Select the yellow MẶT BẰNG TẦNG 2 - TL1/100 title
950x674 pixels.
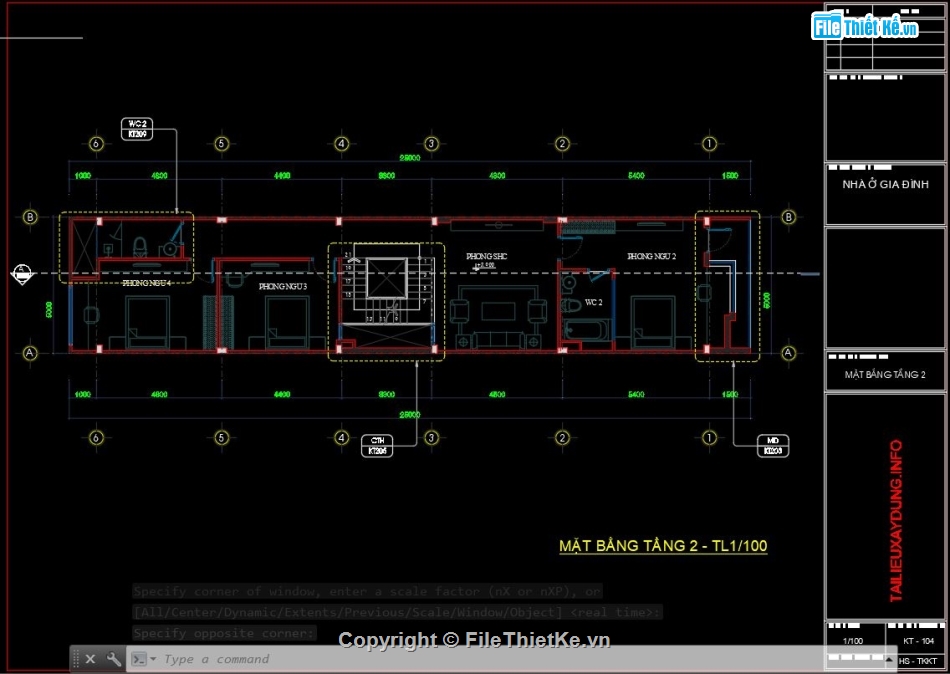663,546
